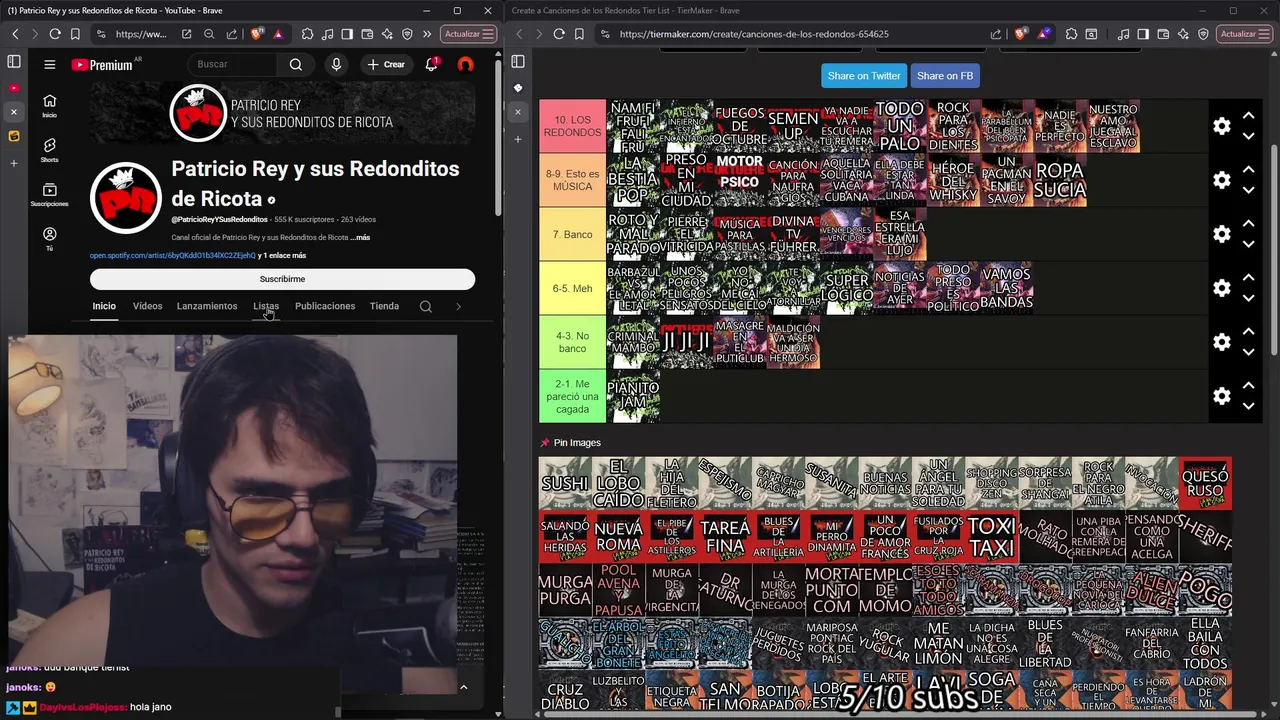Viewport: 1280px width, 720px height.
Task: Open Brave VPN shield in YouTube window
Action: pos(407,34)
